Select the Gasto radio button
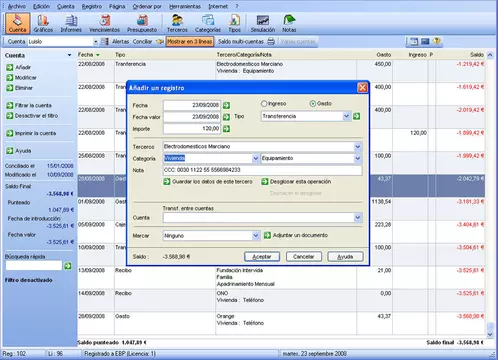Screen dimensions: 498x360 (x=313, y=104)
